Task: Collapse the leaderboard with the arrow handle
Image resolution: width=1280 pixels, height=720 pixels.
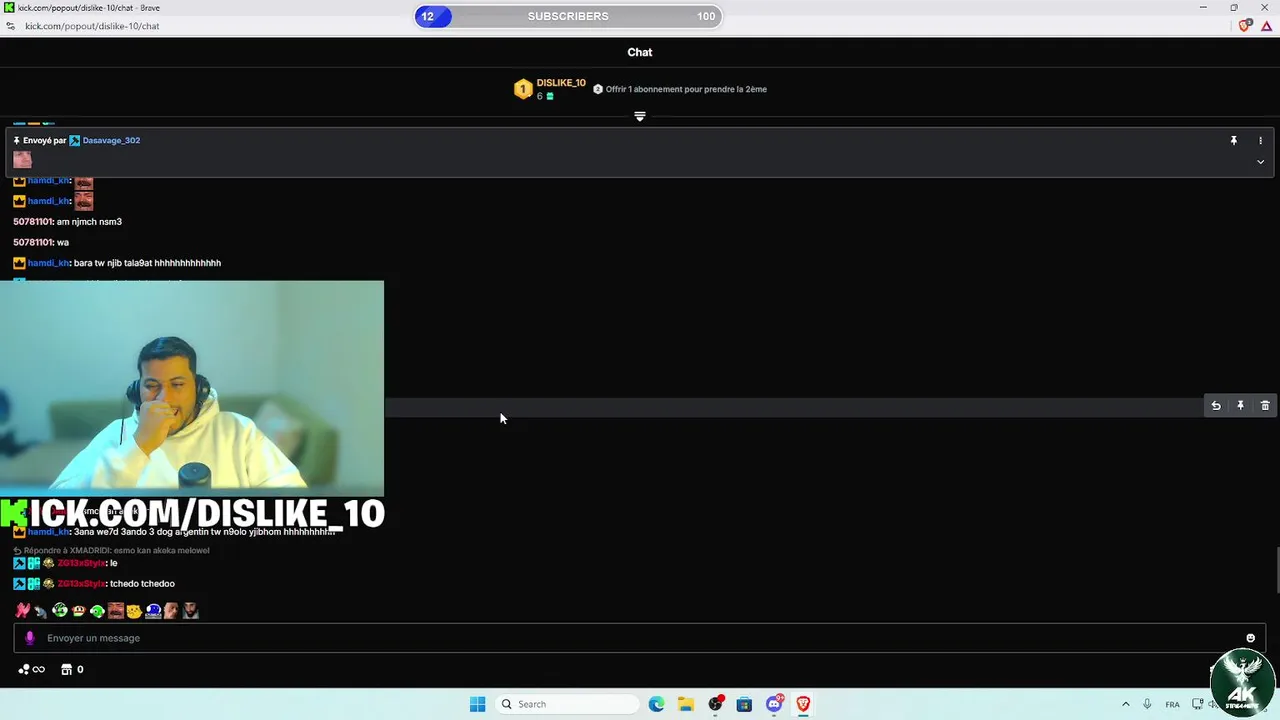Action: point(640,117)
